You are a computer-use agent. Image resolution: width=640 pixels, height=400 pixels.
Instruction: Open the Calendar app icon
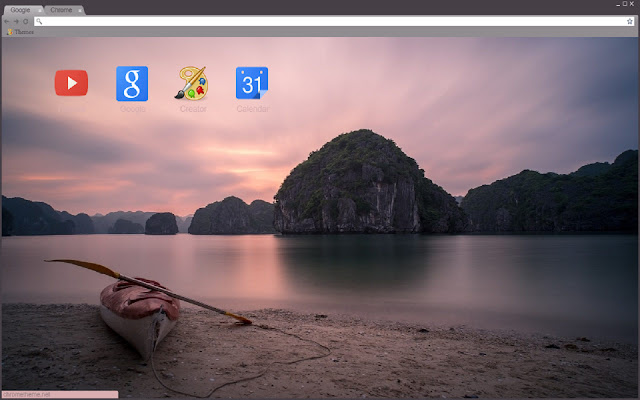[252, 83]
